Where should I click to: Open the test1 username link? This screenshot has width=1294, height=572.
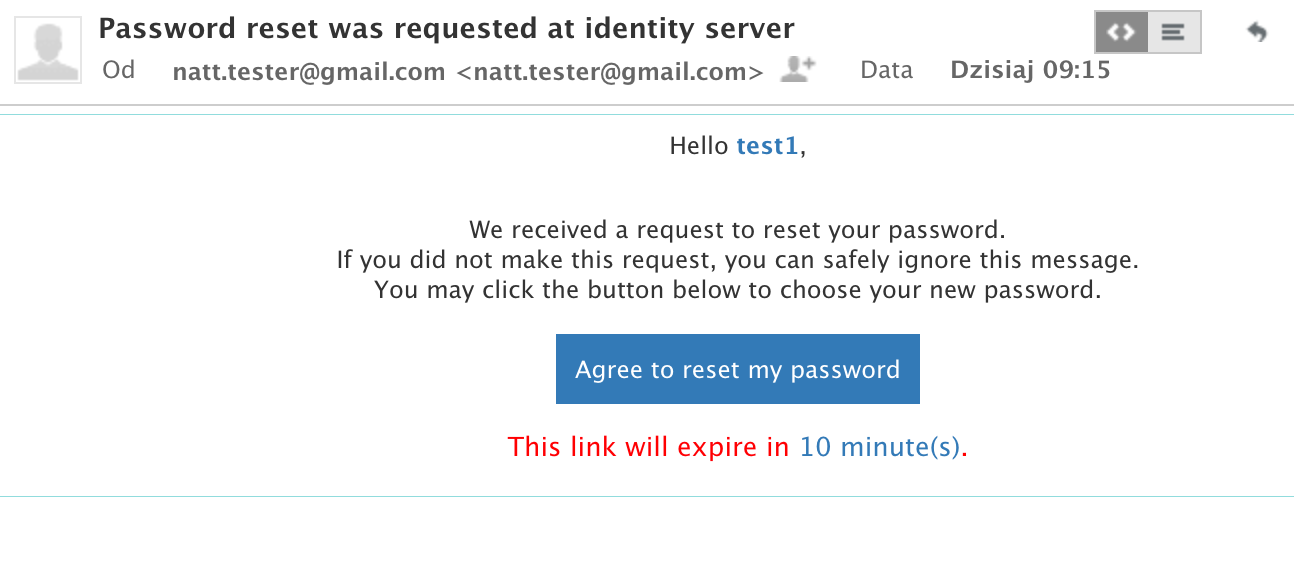pos(767,146)
